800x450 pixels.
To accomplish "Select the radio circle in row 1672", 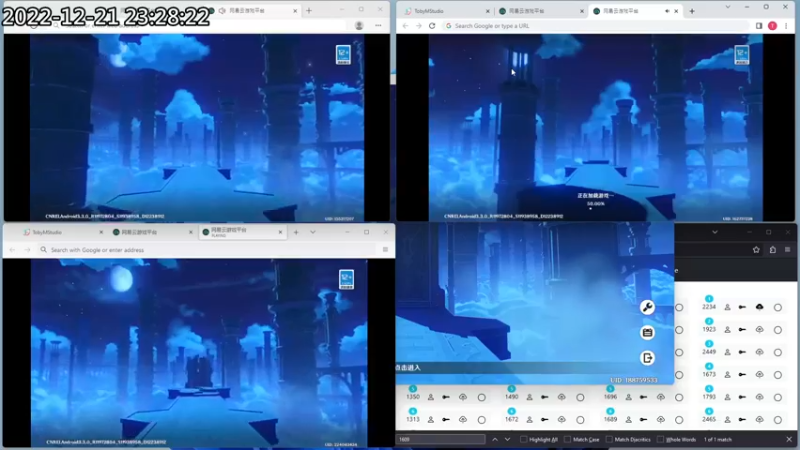I will click(580, 420).
